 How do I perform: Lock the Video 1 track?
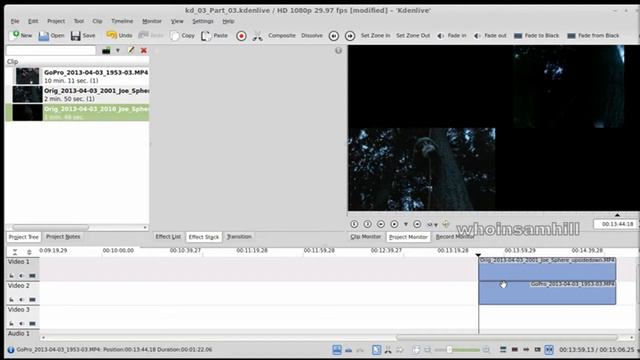tap(11, 276)
